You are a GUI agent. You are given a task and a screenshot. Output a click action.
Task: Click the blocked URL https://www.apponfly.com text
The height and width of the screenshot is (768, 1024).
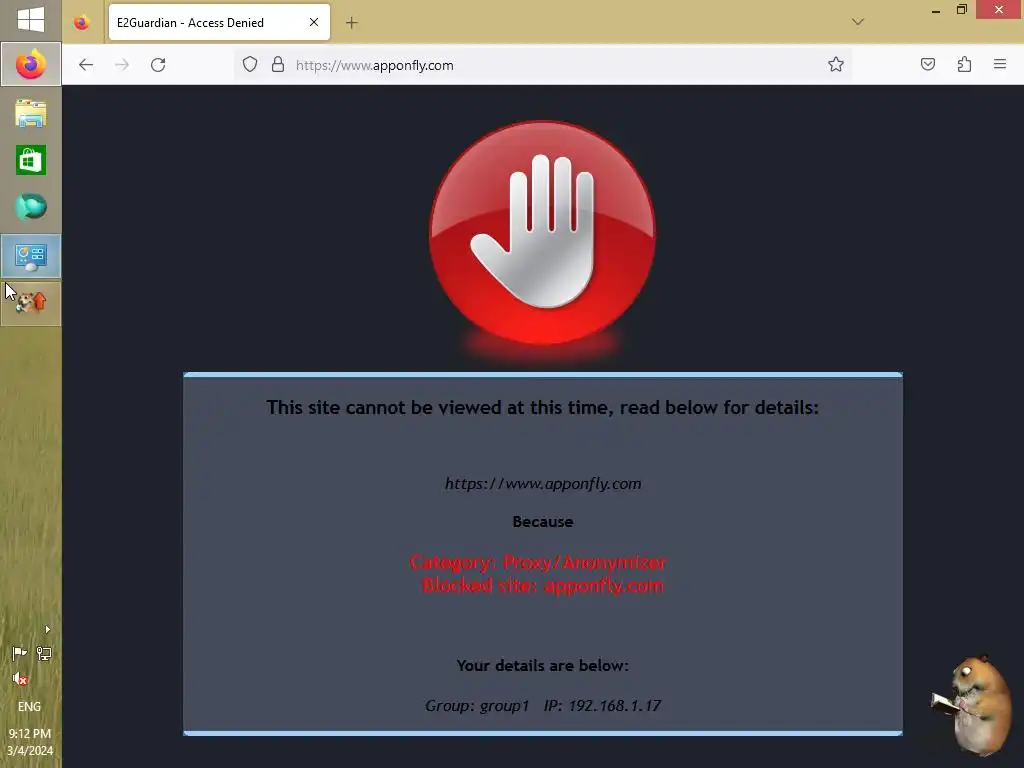coord(543,484)
